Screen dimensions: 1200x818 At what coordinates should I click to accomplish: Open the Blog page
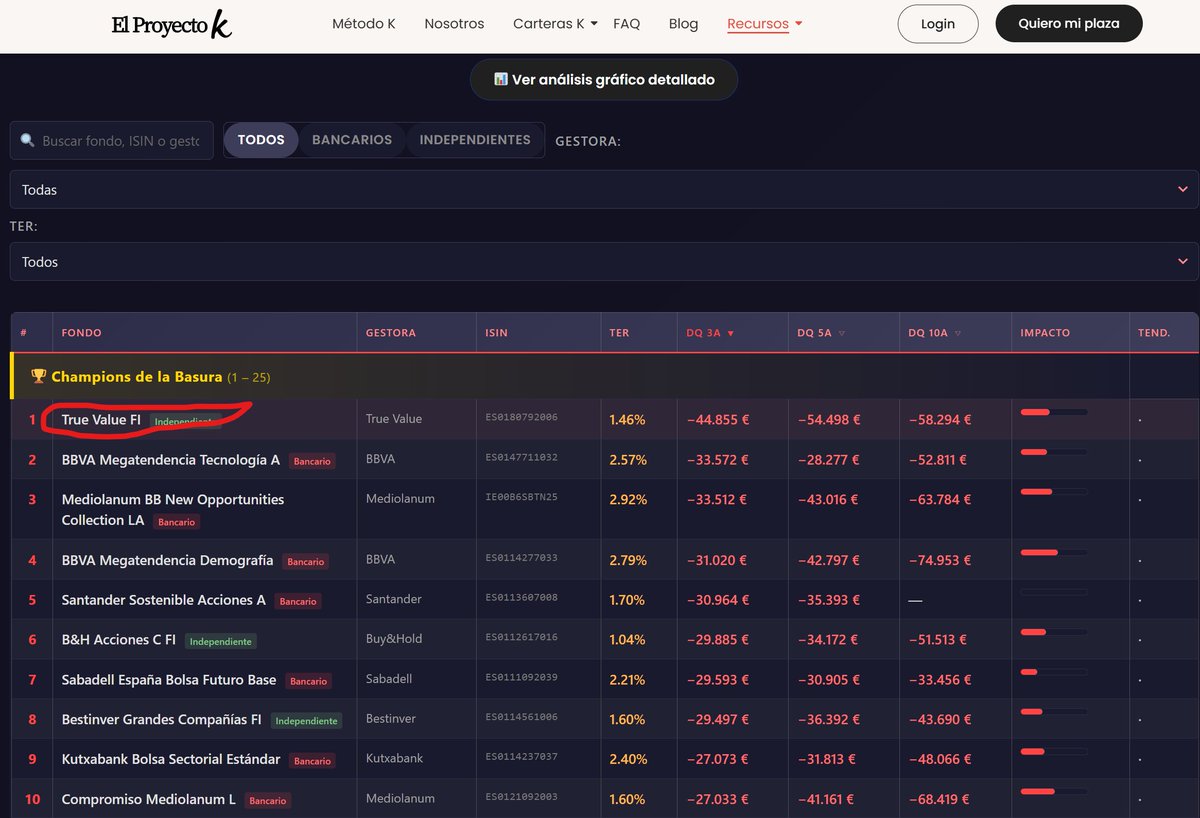(x=683, y=24)
